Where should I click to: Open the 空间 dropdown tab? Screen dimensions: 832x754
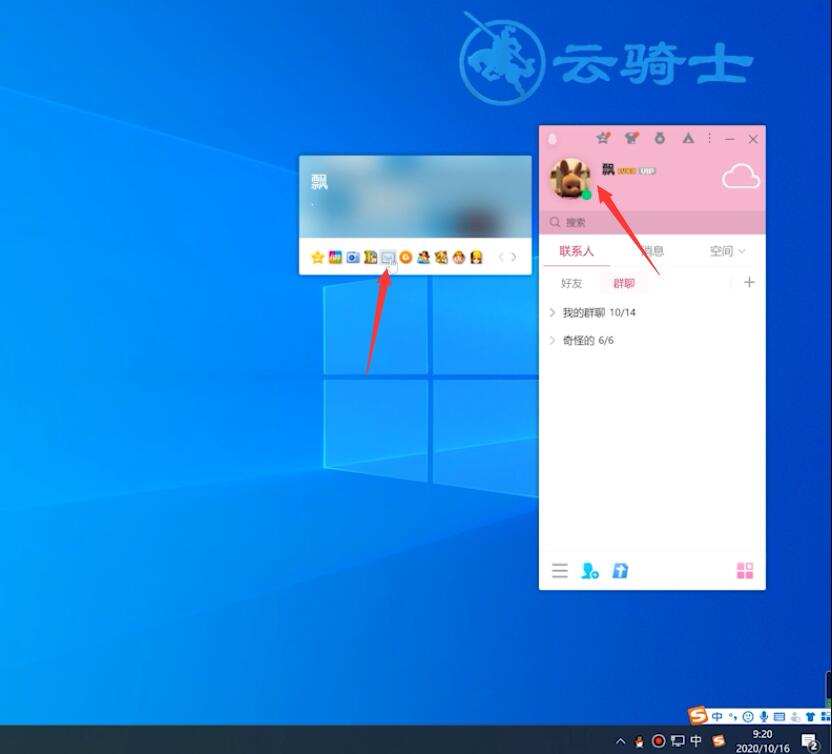coord(727,251)
